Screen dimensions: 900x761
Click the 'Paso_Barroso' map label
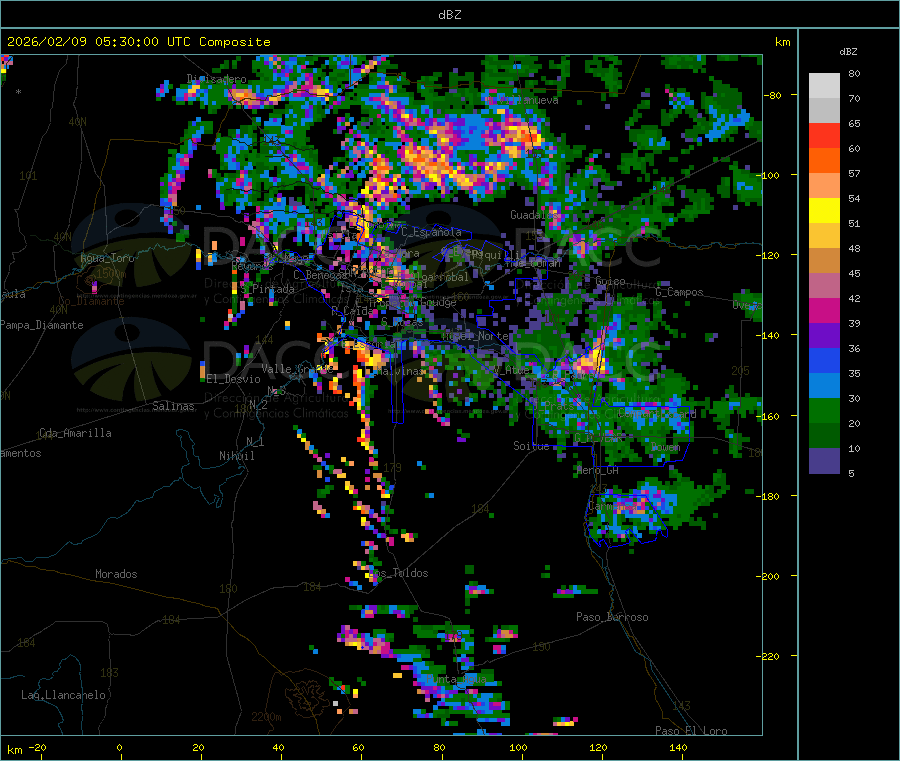612,617
